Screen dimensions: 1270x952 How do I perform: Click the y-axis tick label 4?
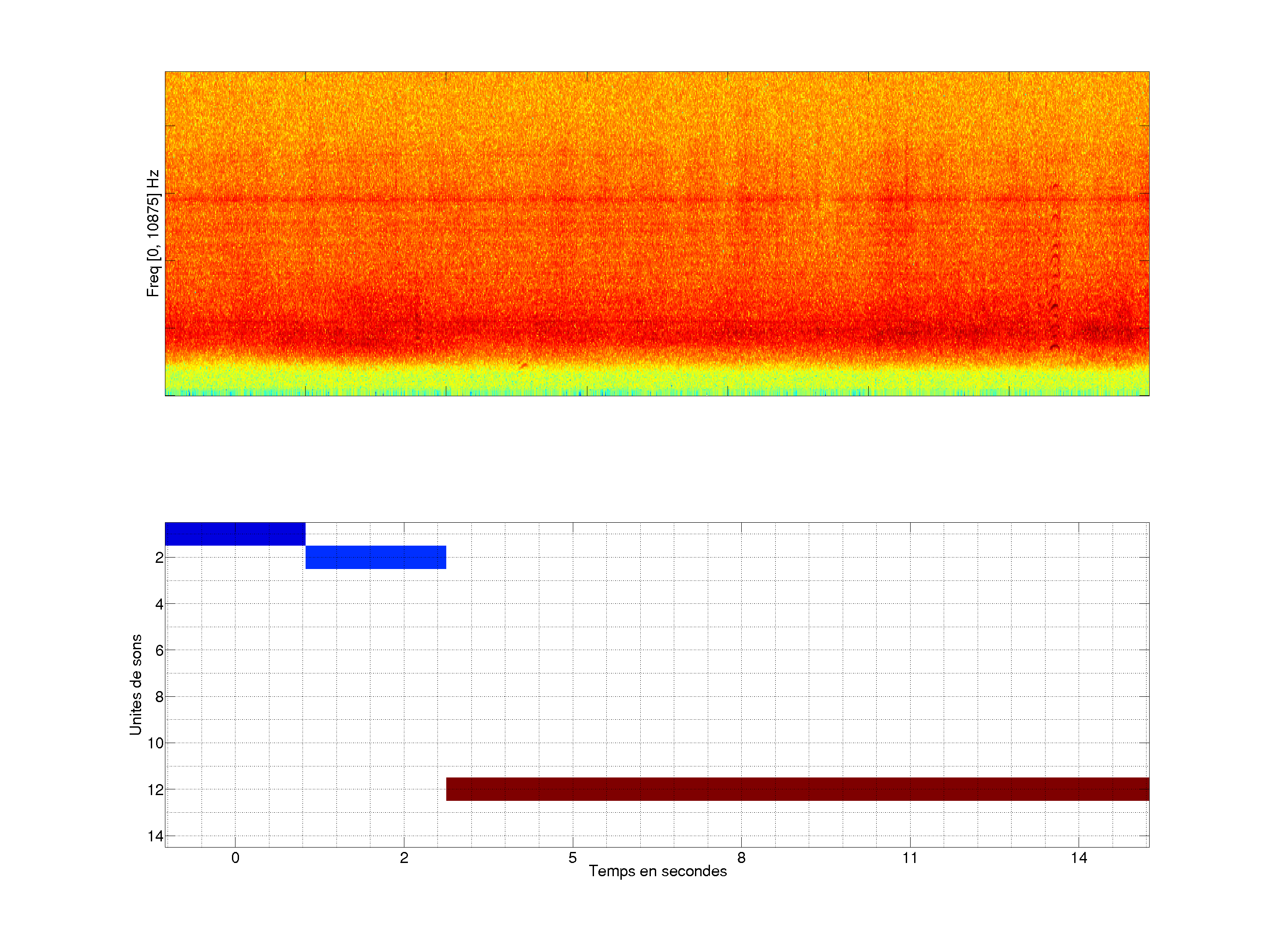click(x=159, y=604)
